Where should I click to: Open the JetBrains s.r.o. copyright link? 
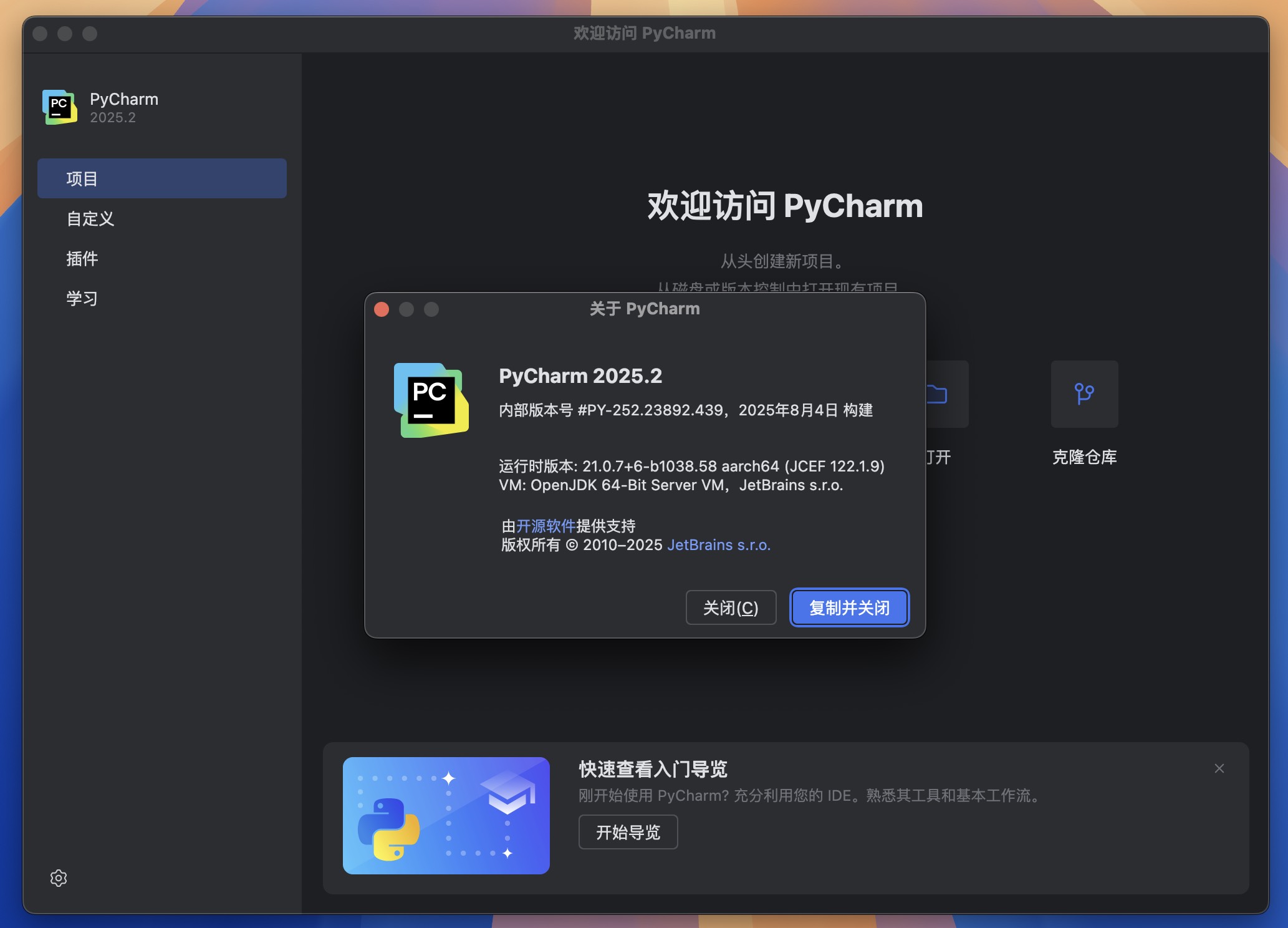point(719,545)
